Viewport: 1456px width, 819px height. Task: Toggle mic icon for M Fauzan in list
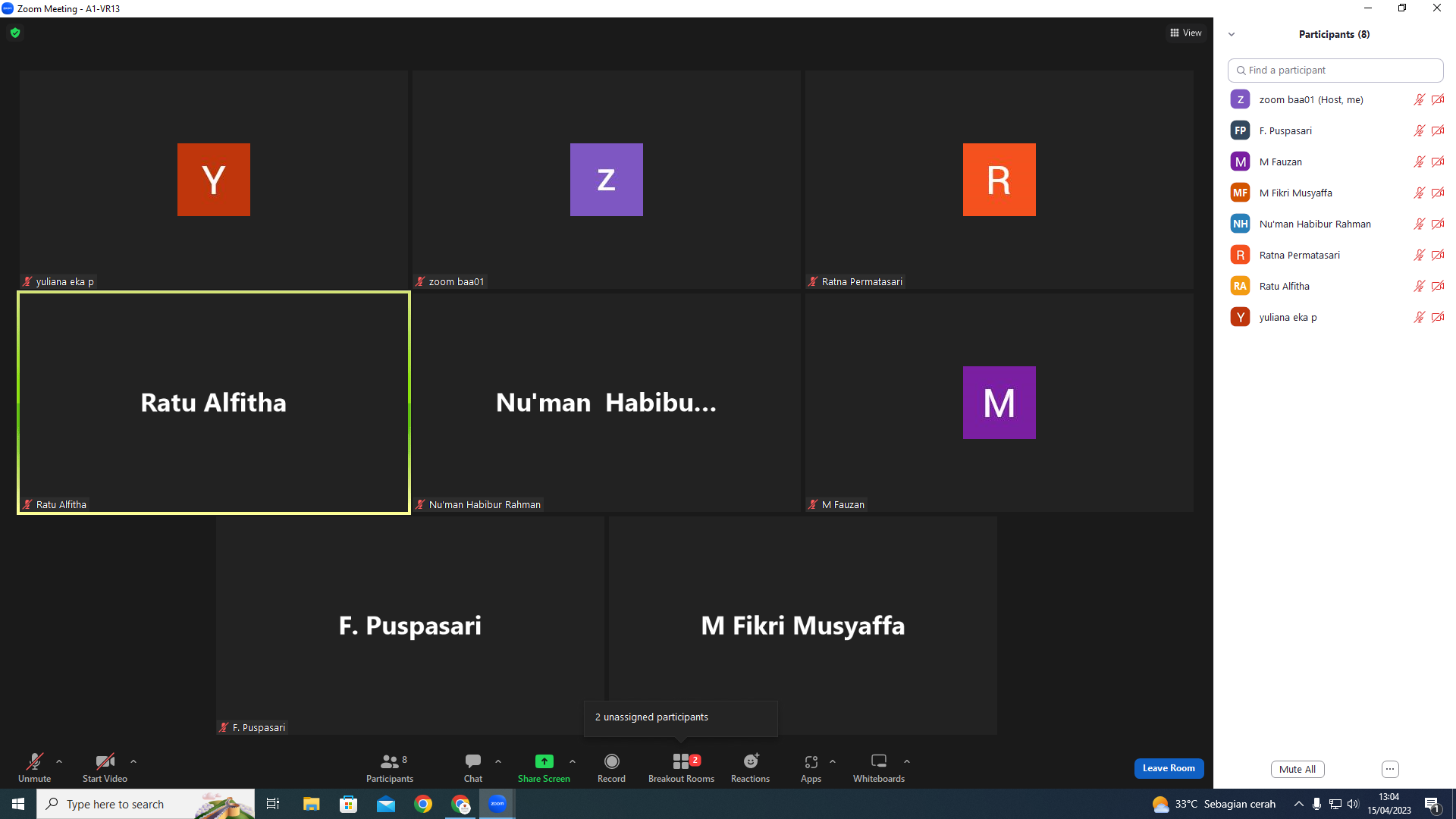[1419, 162]
